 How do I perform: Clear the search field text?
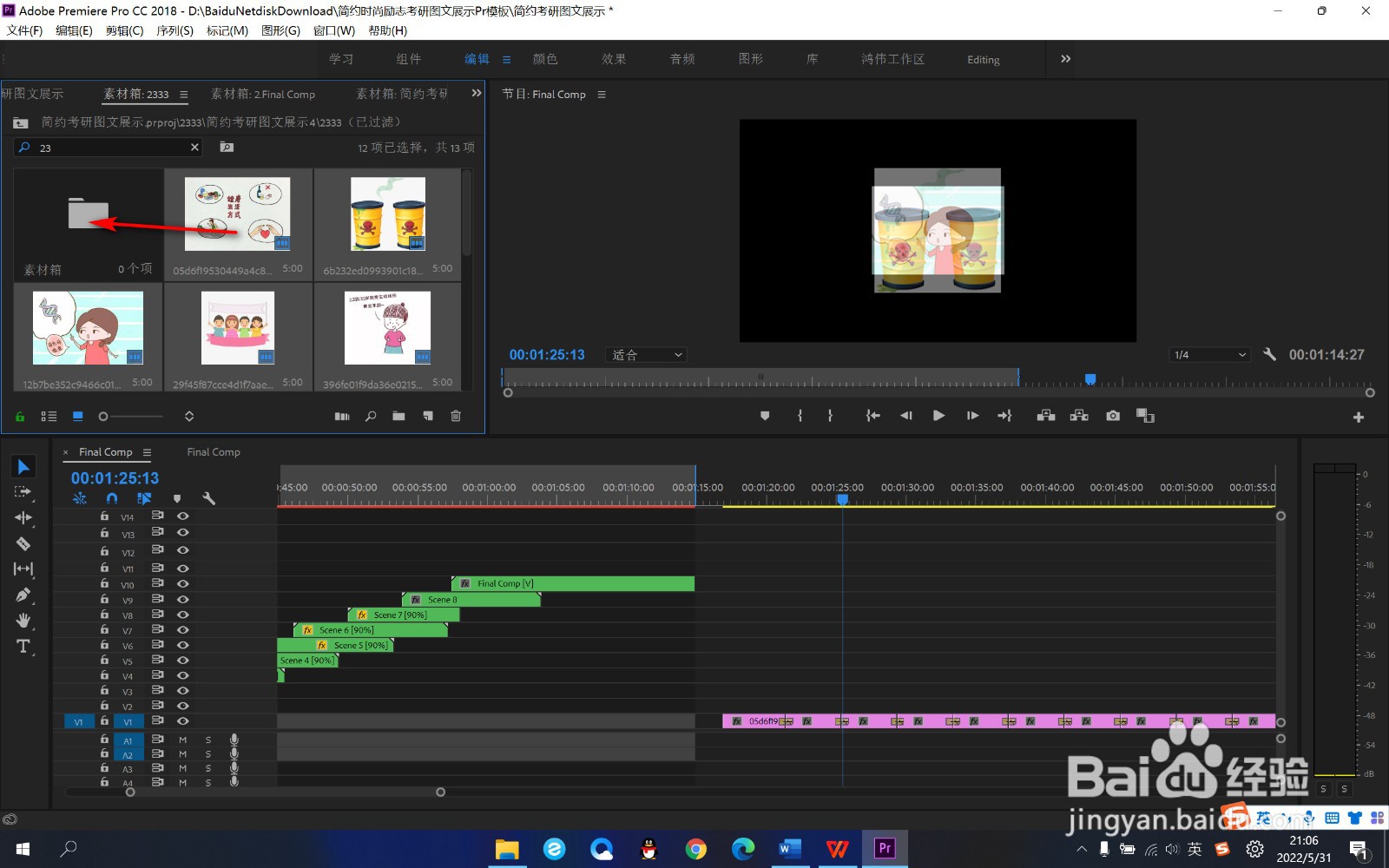(194, 148)
